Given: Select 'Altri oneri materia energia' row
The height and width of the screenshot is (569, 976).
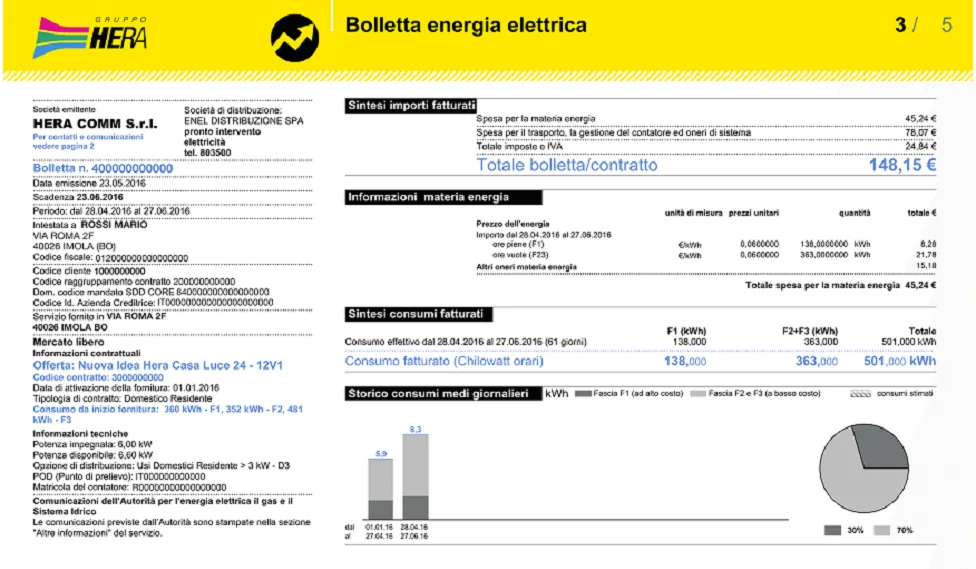Looking at the screenshot, I should coord(706,266).
